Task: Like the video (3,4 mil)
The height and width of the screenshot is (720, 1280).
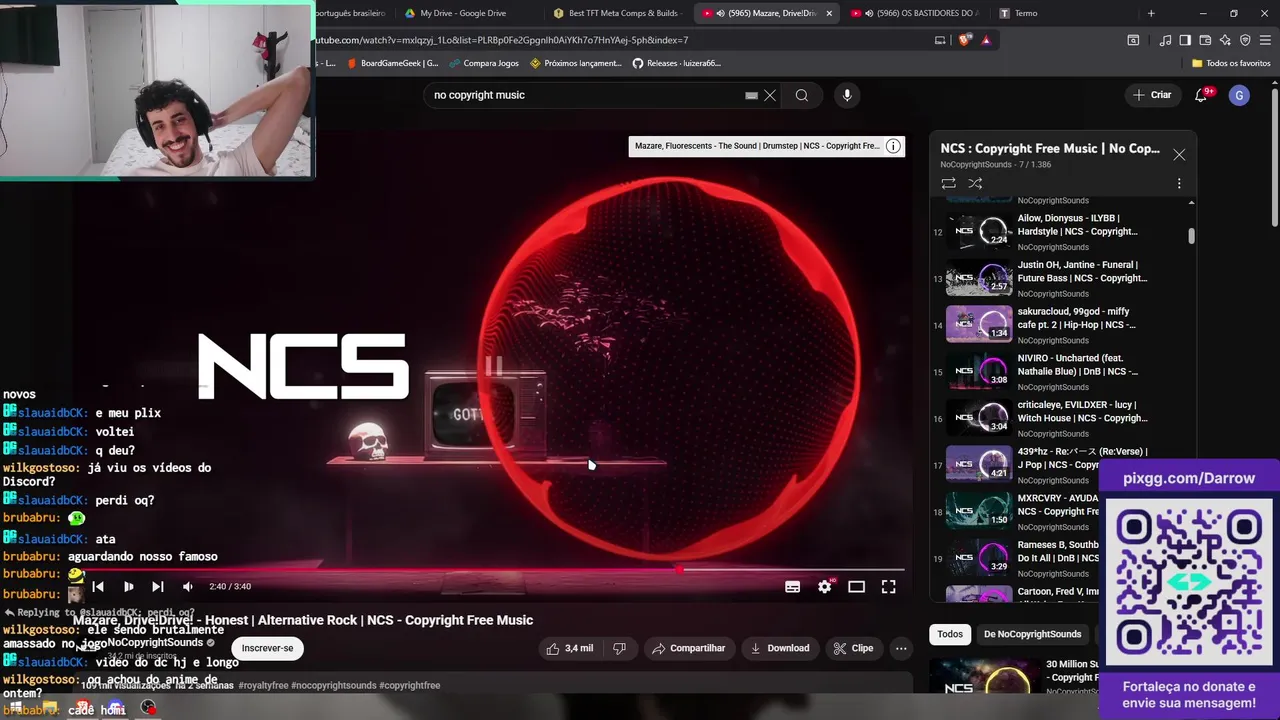Action: (x=569, y=648)
